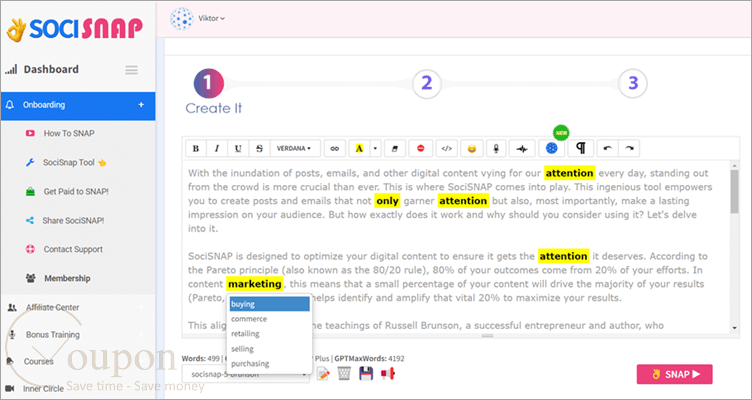Open the Viktor user menu
Screen dimensions: 752x400
click(x=212, y=18)
